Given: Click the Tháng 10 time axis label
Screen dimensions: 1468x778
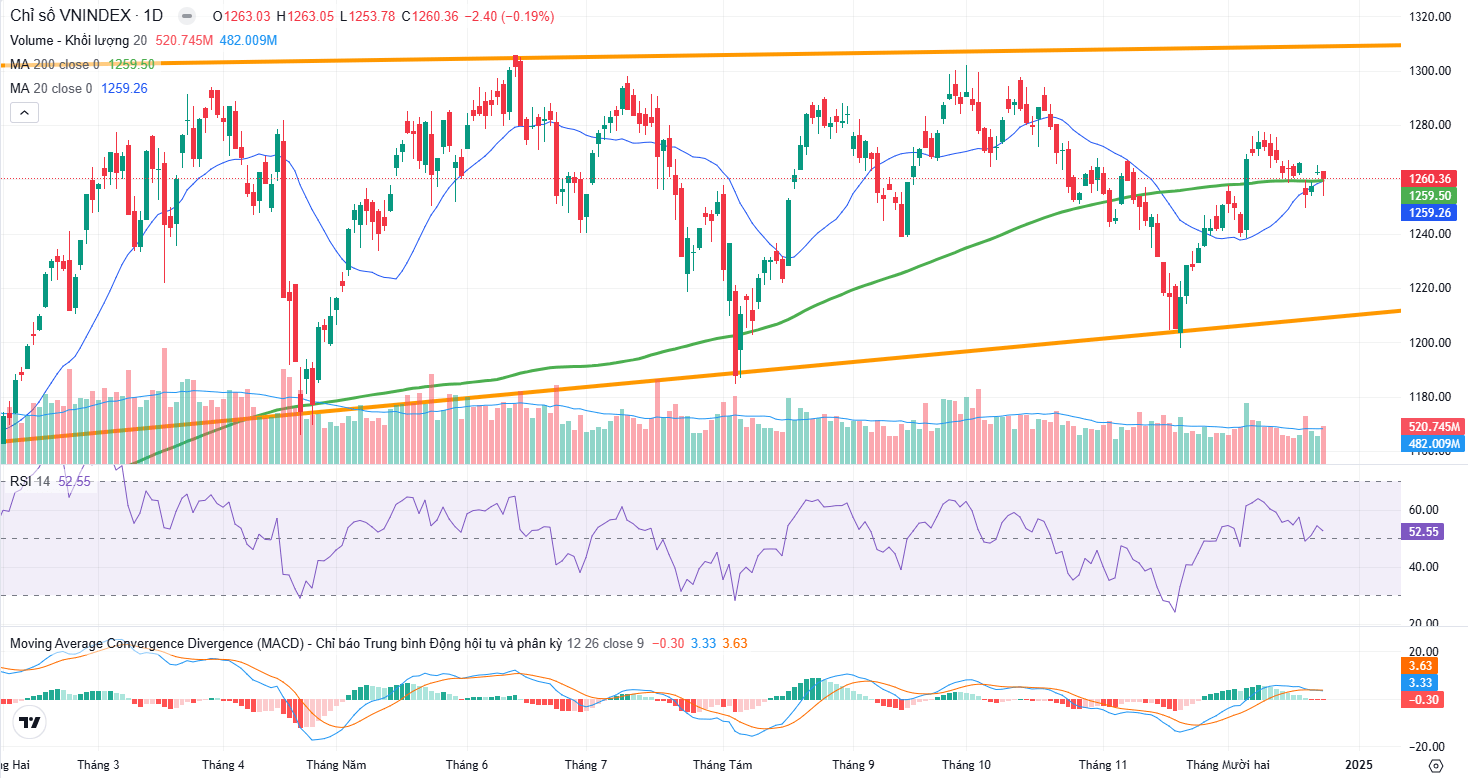Looking at the screenshot, I should tap(966, 765).
